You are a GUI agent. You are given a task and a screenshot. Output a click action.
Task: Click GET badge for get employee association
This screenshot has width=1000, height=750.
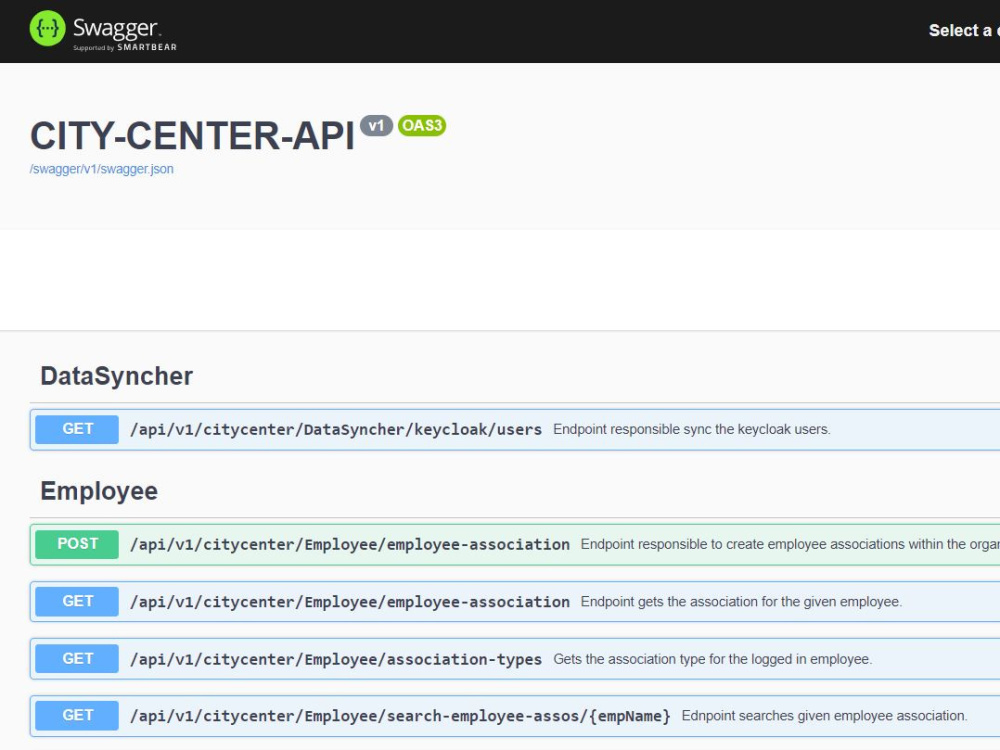(77, 601)
